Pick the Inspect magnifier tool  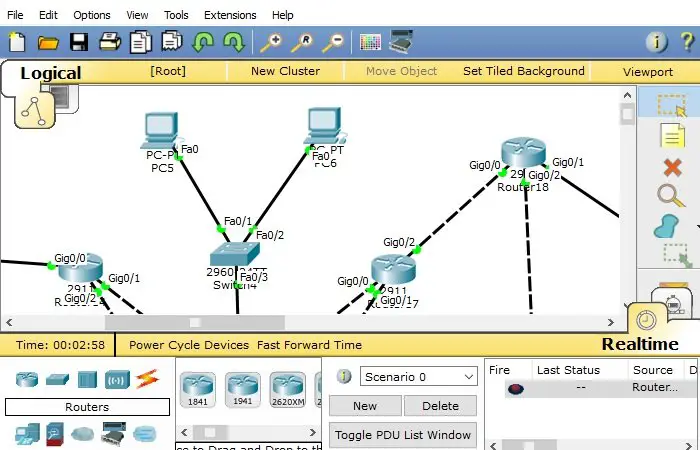click(x=671, y=196)
